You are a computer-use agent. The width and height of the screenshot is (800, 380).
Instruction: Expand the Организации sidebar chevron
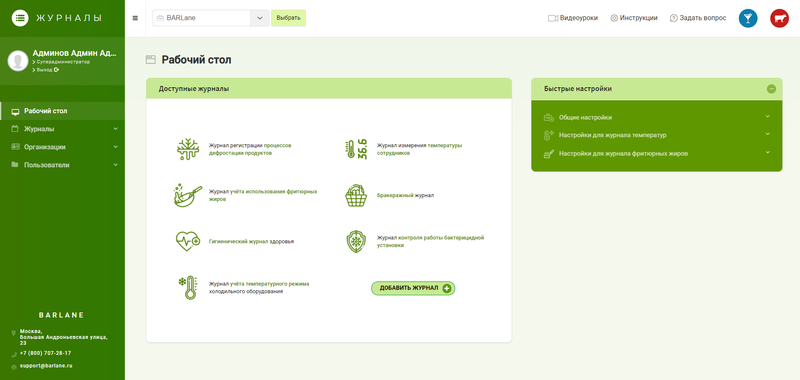[116, 147]
